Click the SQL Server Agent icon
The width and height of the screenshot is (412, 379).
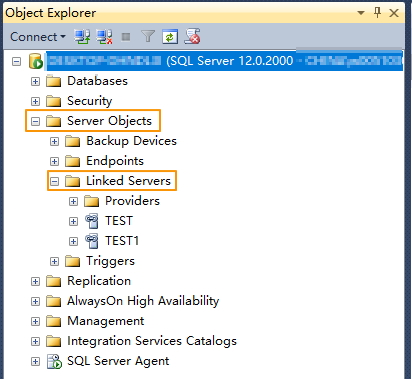click(54, 361)
